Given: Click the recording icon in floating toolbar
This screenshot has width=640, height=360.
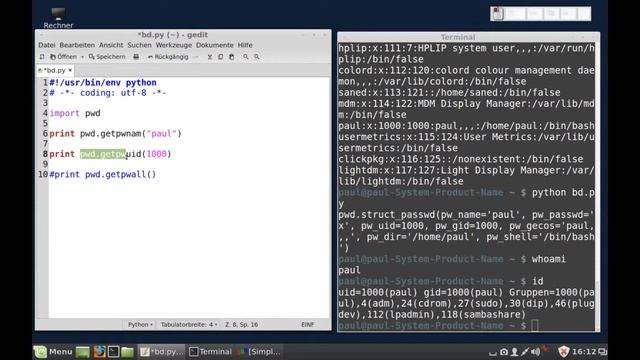Looking at the screenshot, I should point(498,13).
